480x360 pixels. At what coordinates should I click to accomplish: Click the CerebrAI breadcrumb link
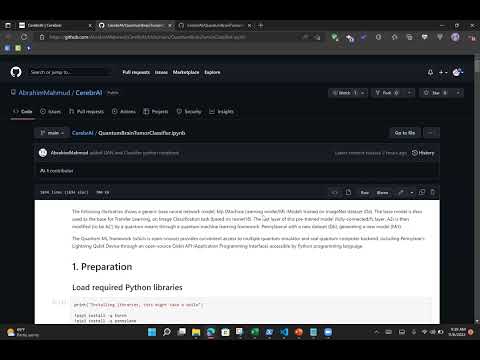(x=82, y=133)
